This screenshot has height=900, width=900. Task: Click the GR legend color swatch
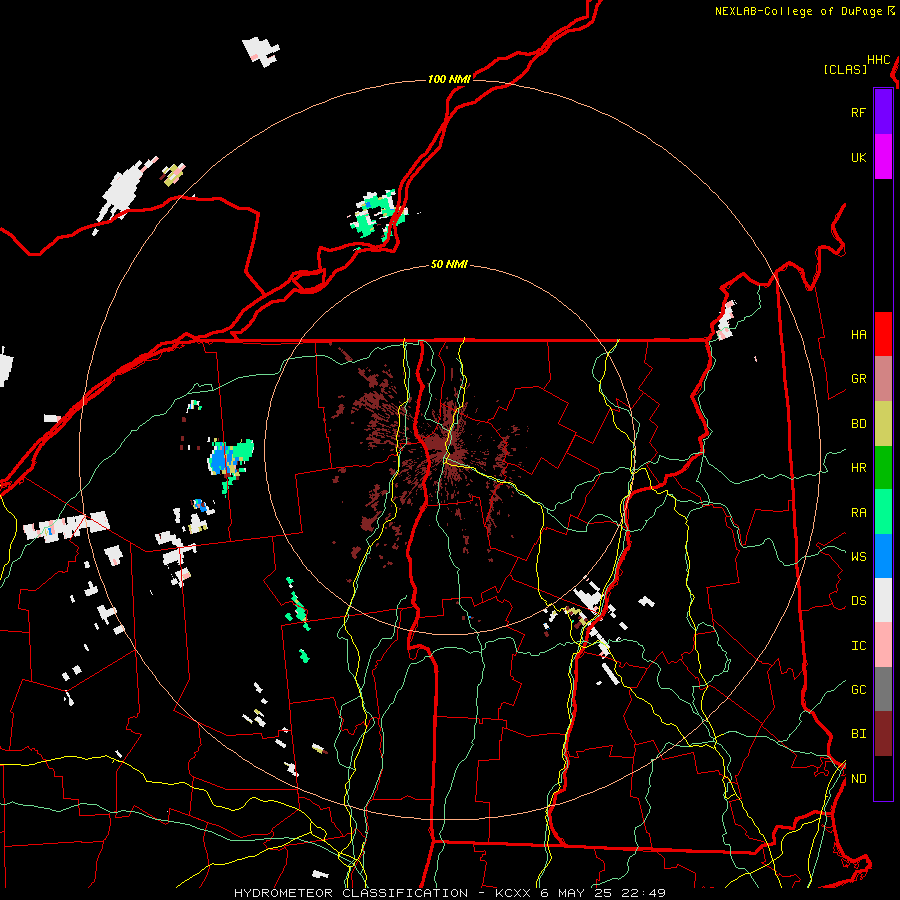[x=883, y=379]
